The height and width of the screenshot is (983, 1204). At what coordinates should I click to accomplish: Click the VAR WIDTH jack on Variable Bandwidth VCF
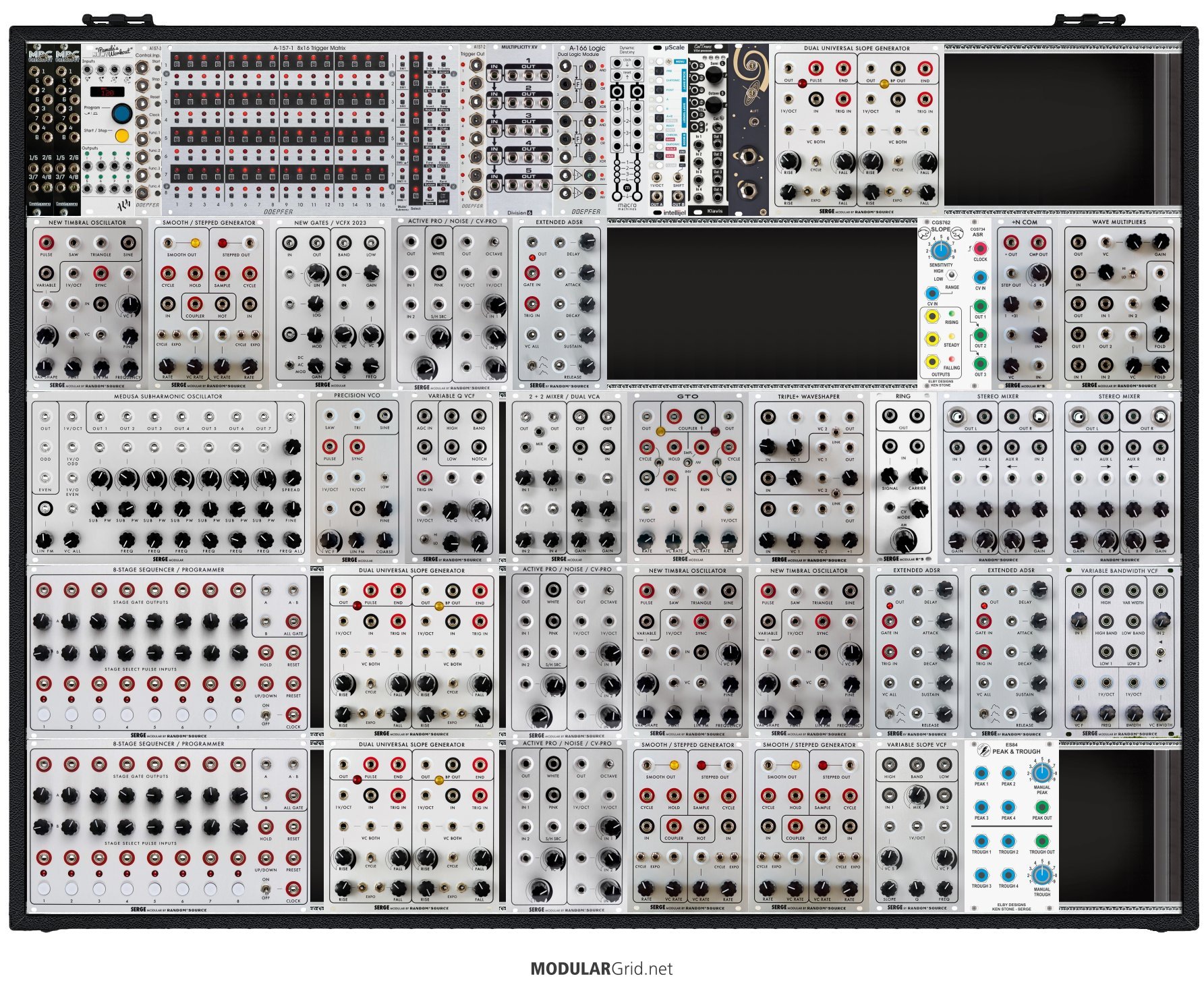pyautogui.click(x=1133, y=591)
